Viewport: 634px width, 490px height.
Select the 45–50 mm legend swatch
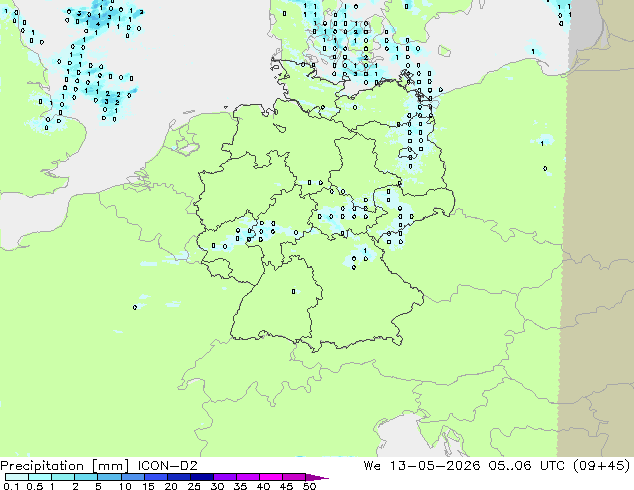[x=294, y=477]
